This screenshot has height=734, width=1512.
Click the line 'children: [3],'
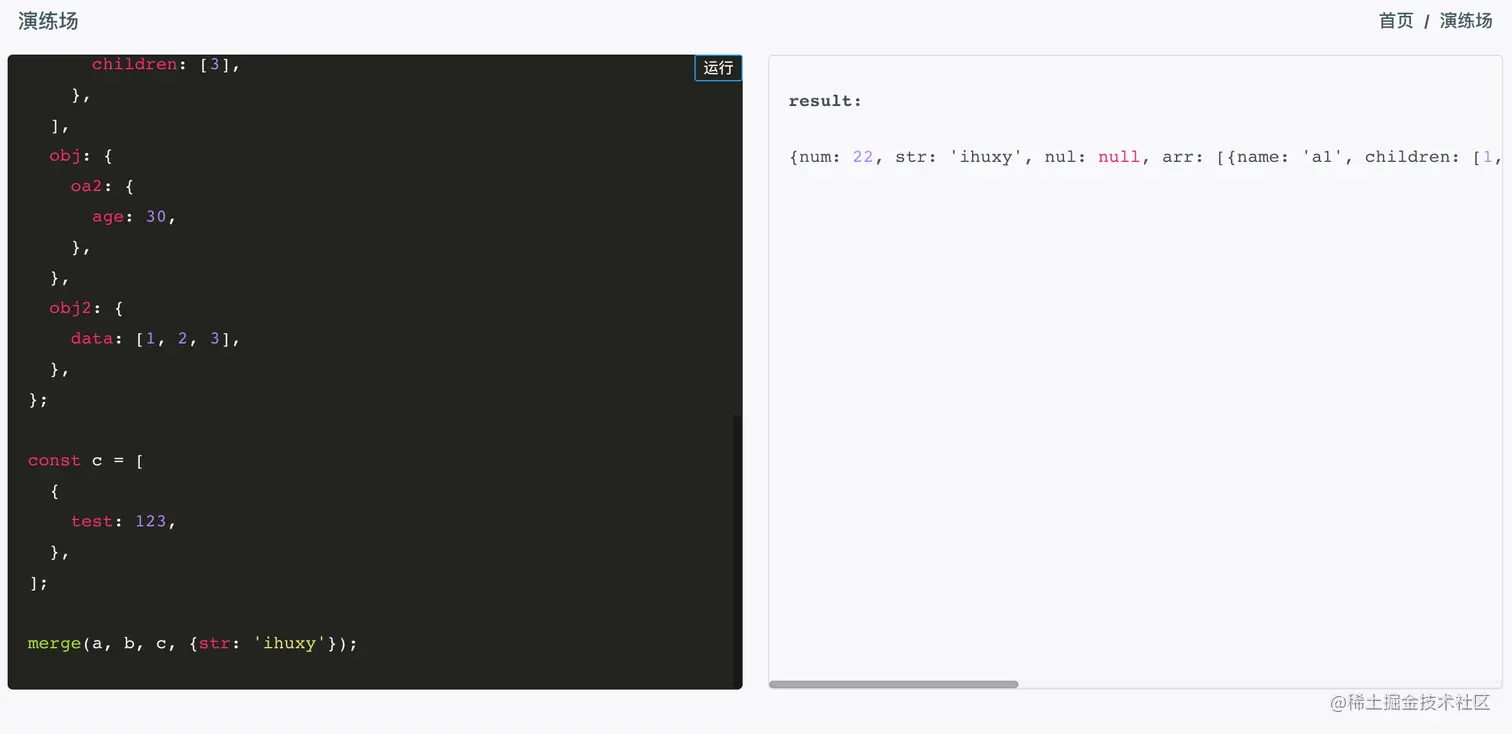[x=166, y=64]
